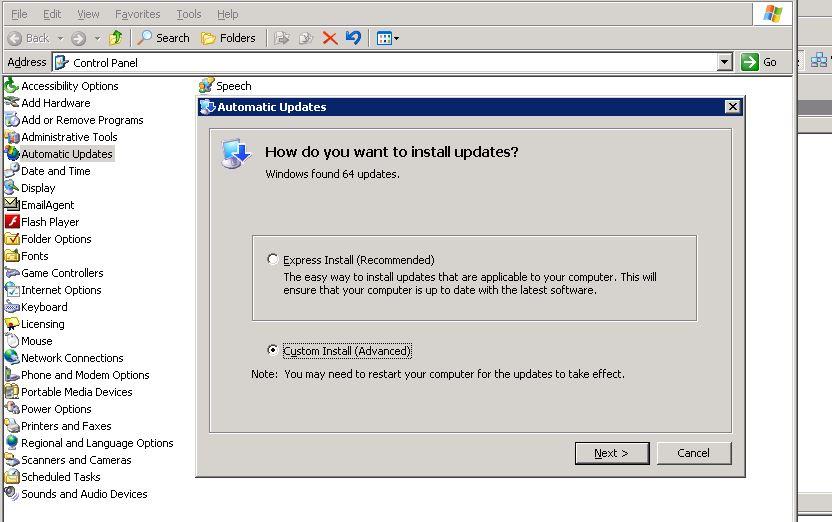Open the Keyboard icon
The height and width of the screenshot is (522, 832).
(x=12, y=307)
